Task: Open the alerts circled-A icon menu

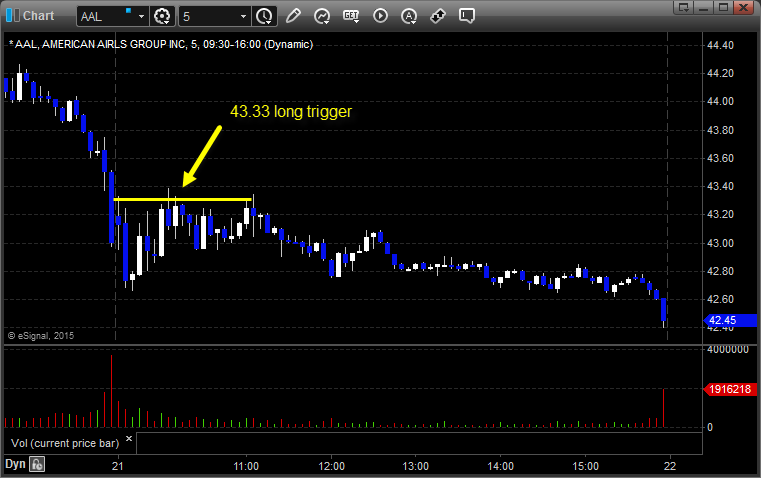Action: pyautogui.click(x=409, y=16)
